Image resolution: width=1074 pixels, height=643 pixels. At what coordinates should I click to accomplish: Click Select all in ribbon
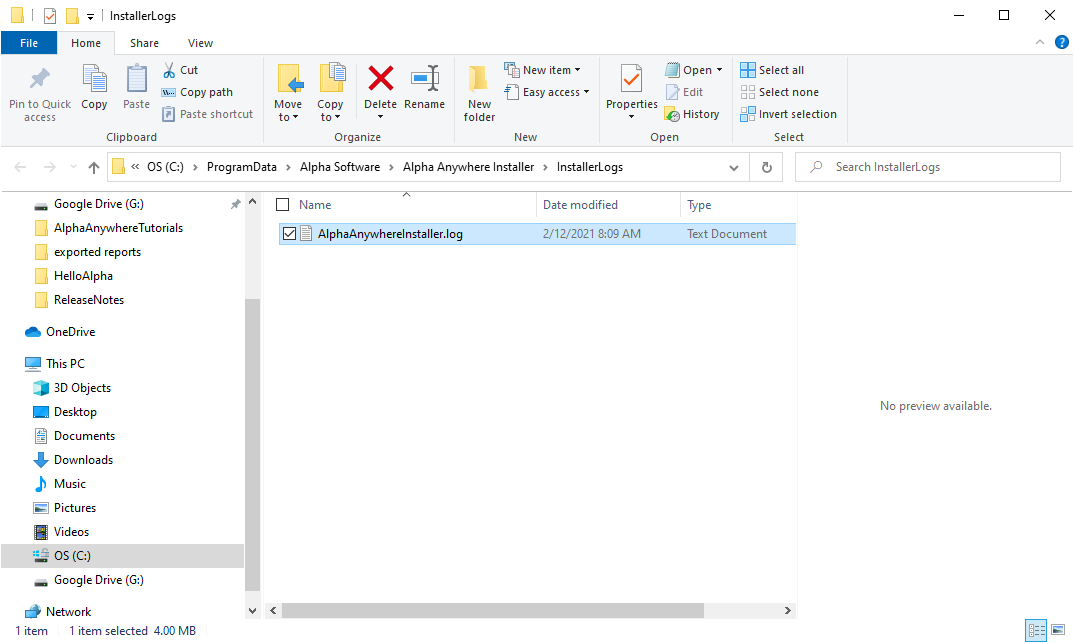coord(772,70)
